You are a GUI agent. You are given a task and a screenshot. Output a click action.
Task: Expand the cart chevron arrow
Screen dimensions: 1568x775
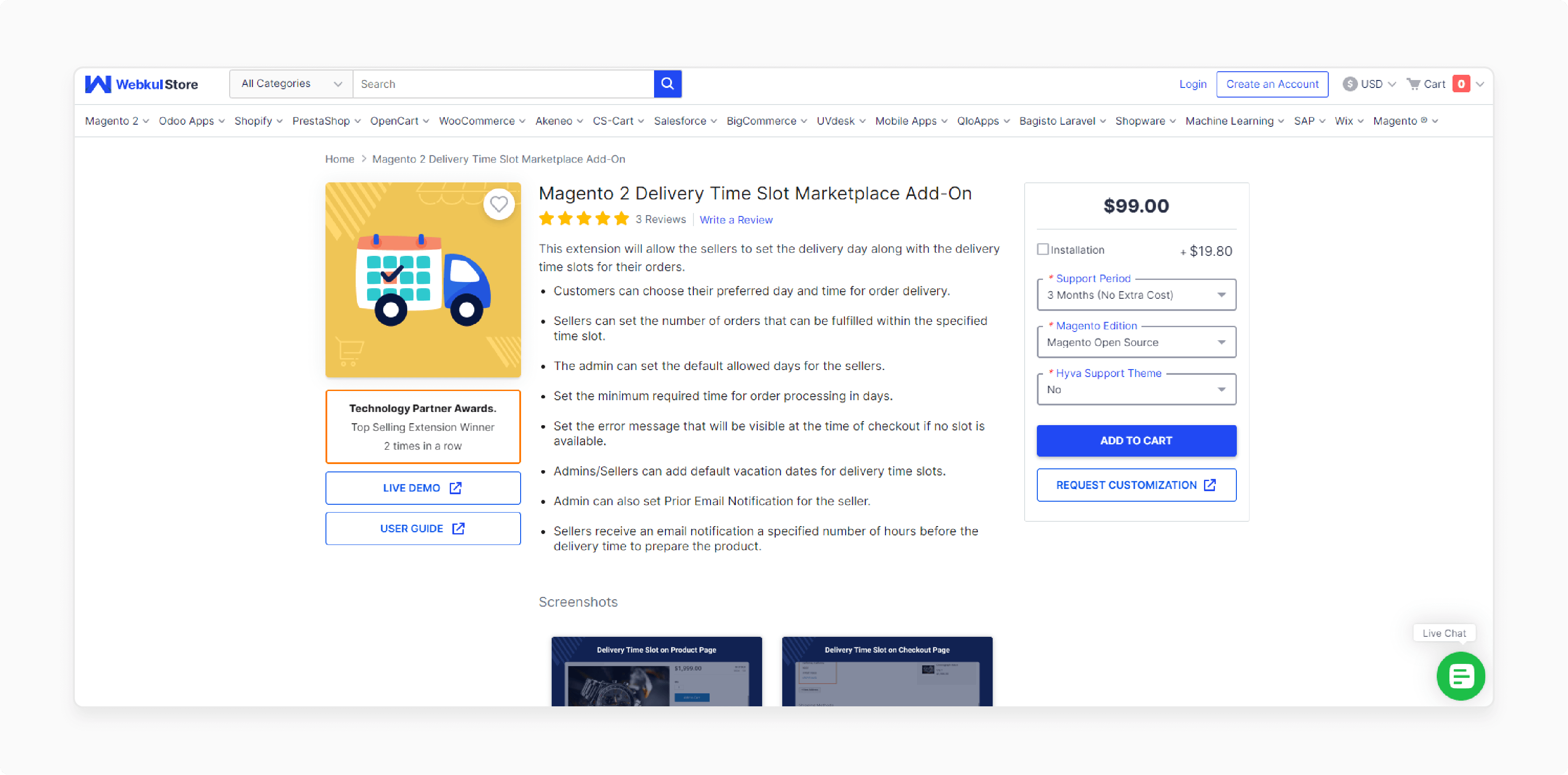coord(1480,84)
